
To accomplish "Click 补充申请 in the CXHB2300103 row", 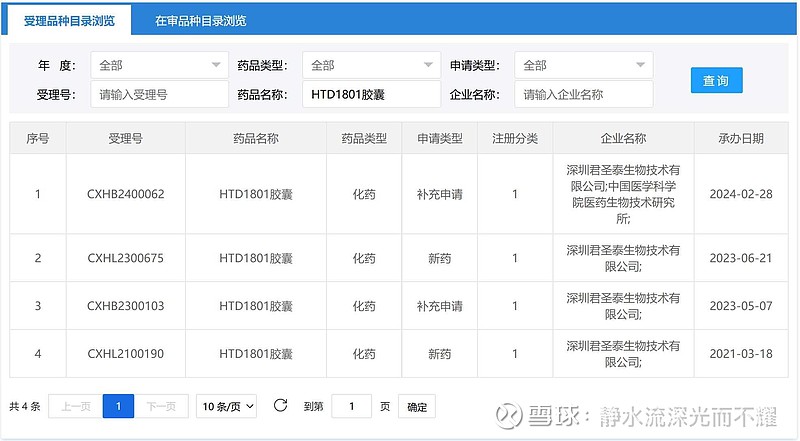I will pos(440,306).
